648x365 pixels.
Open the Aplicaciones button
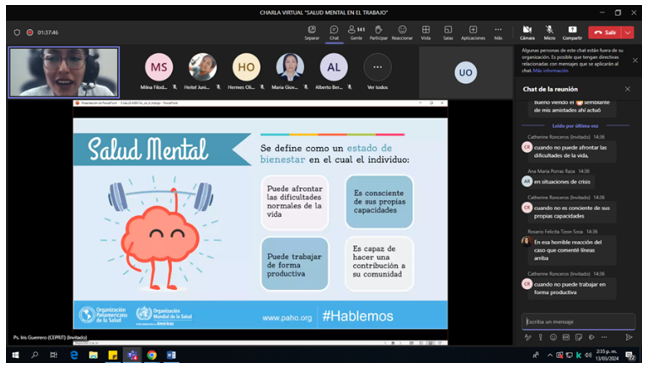click(x=473, y=33)
